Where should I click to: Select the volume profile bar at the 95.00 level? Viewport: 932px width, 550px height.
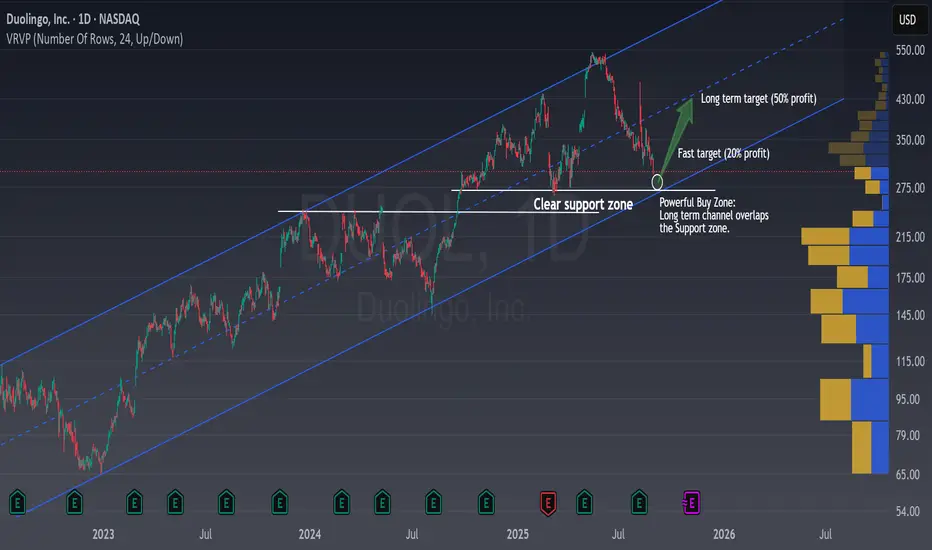854,400
